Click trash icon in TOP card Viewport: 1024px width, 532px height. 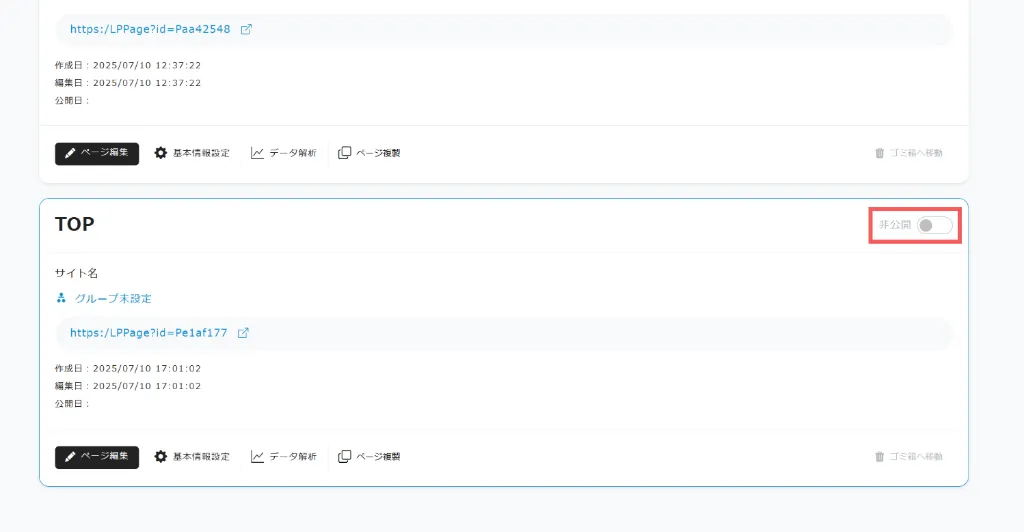pos(880,456)
